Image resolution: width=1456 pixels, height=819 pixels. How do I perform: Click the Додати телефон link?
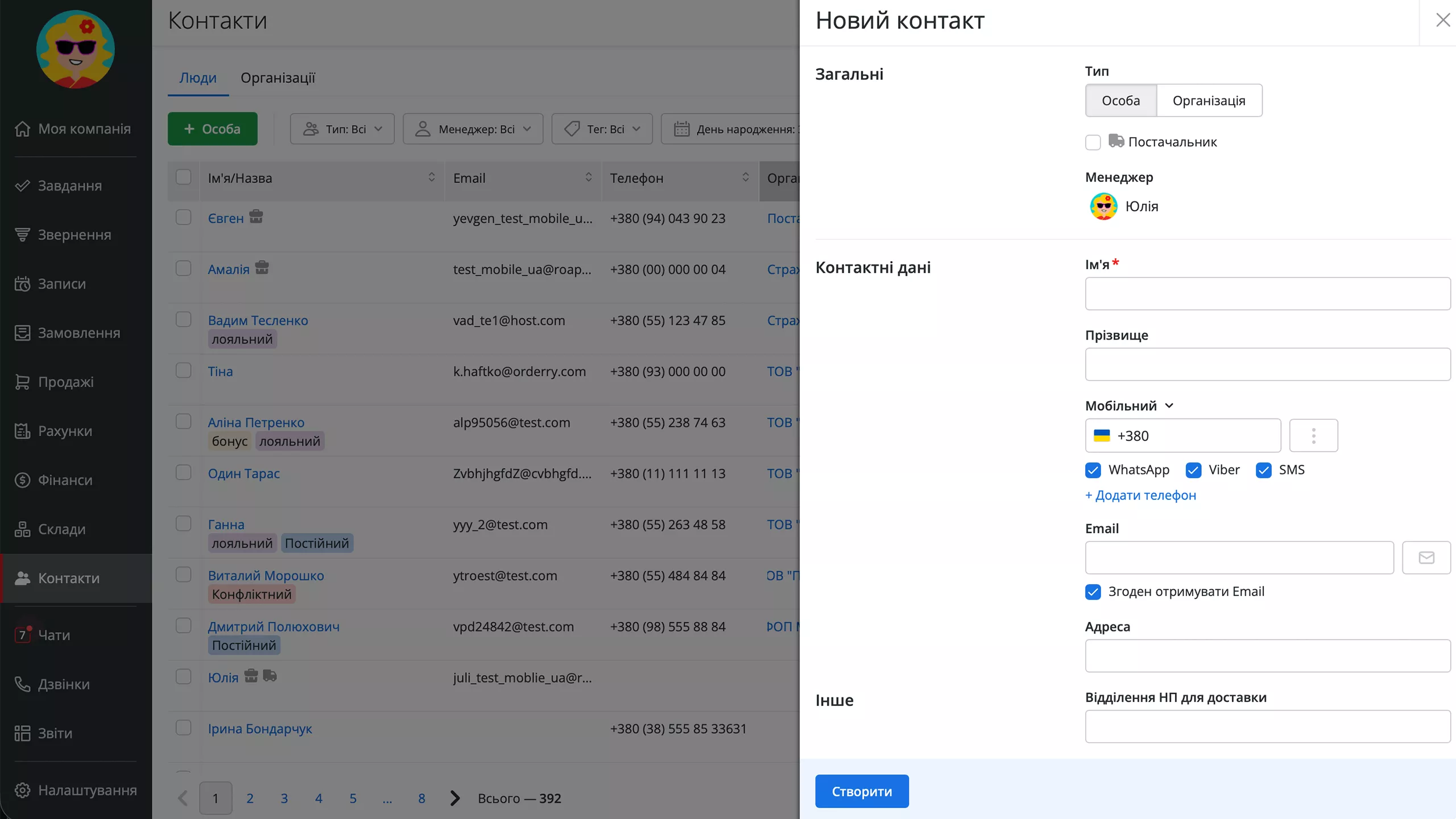point(1140,495)
